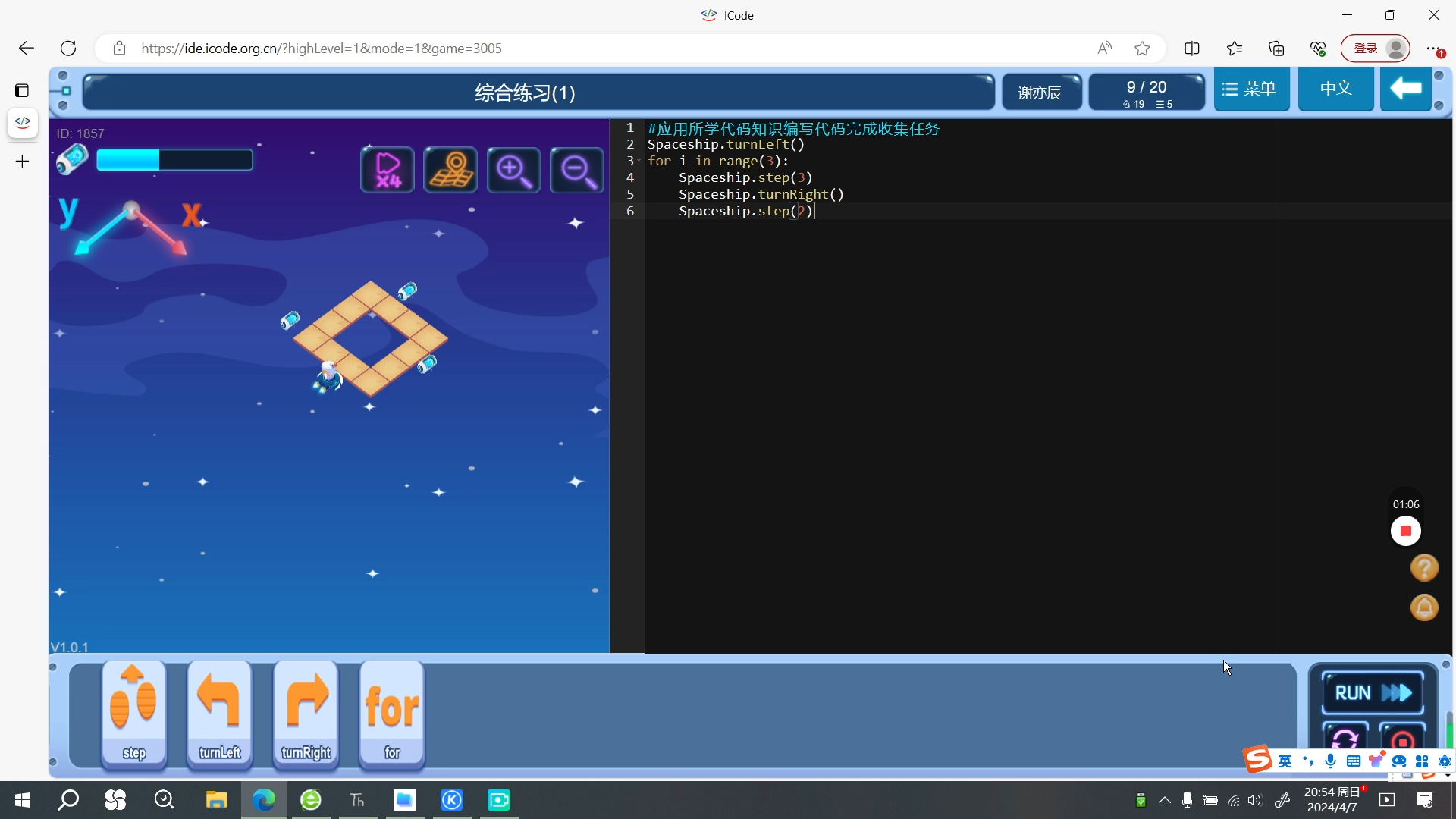
Task: Select the x4 speed playback icon
Action: pyautogui.click(x=387, y=170)
